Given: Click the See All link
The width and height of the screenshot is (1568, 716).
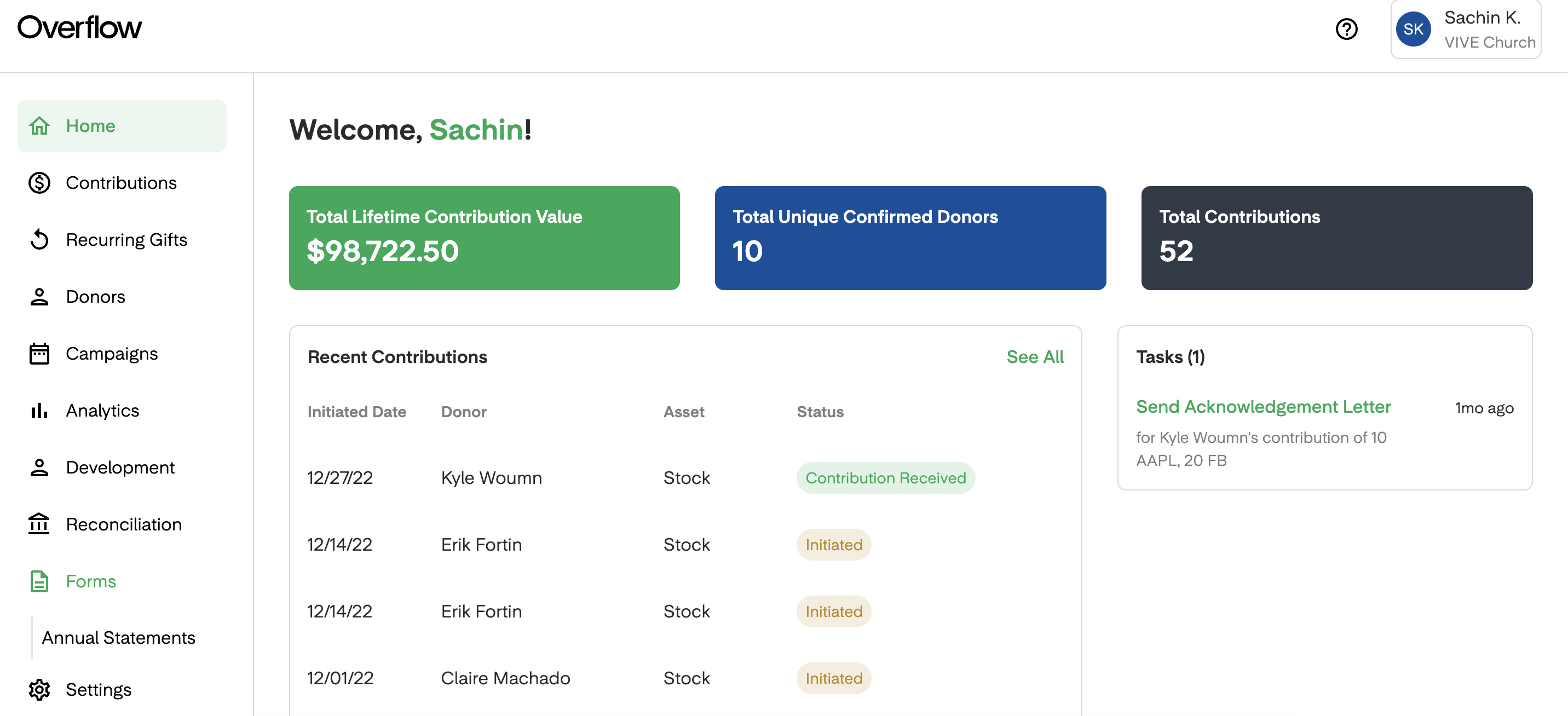Looking at the screenshot, I should point(1035,357).
